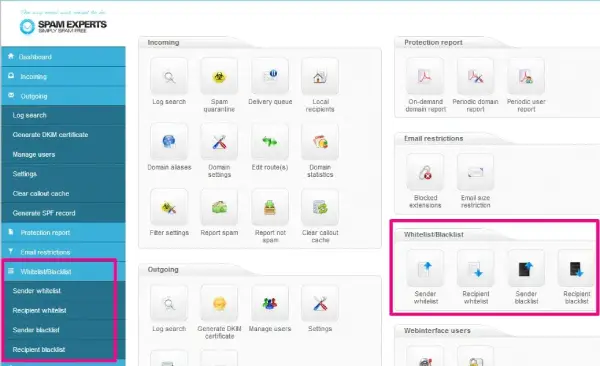The height and width of the screenshot is (366, 600).
Task: Collapse the Whitelist/Blacklist sidebar section
Action: point(64,271)
